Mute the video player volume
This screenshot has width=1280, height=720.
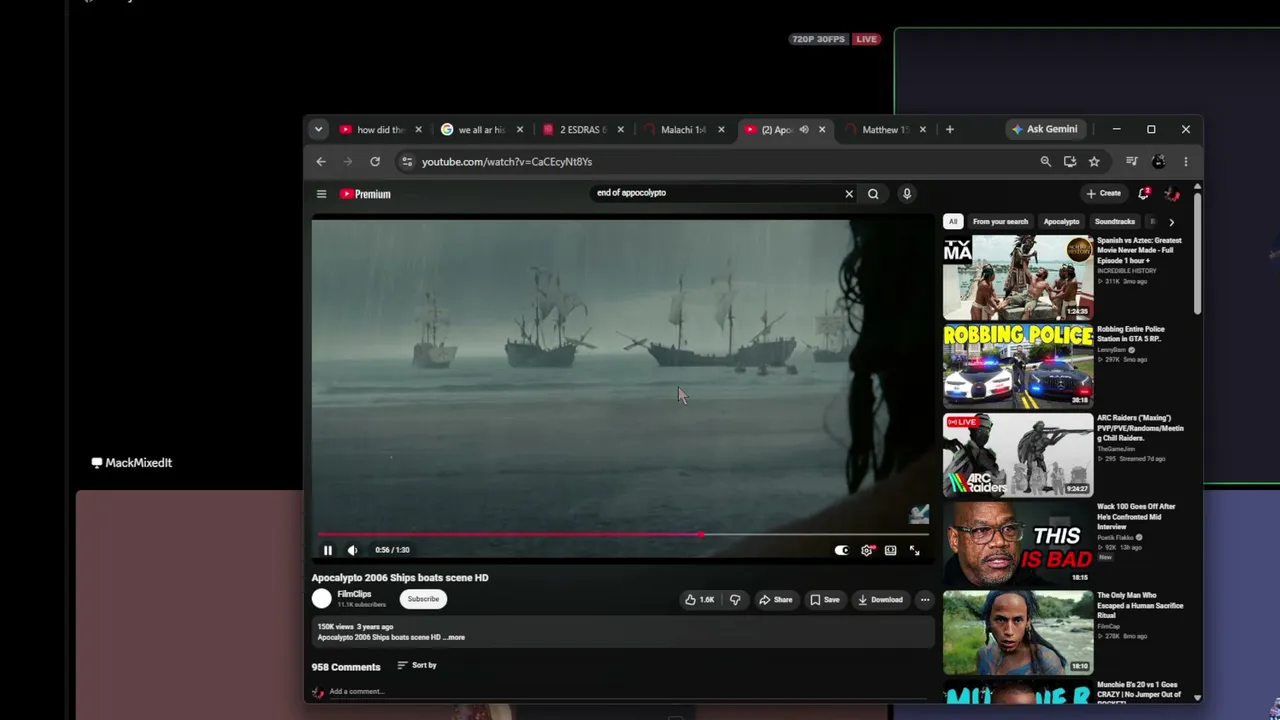coord(352,550)
